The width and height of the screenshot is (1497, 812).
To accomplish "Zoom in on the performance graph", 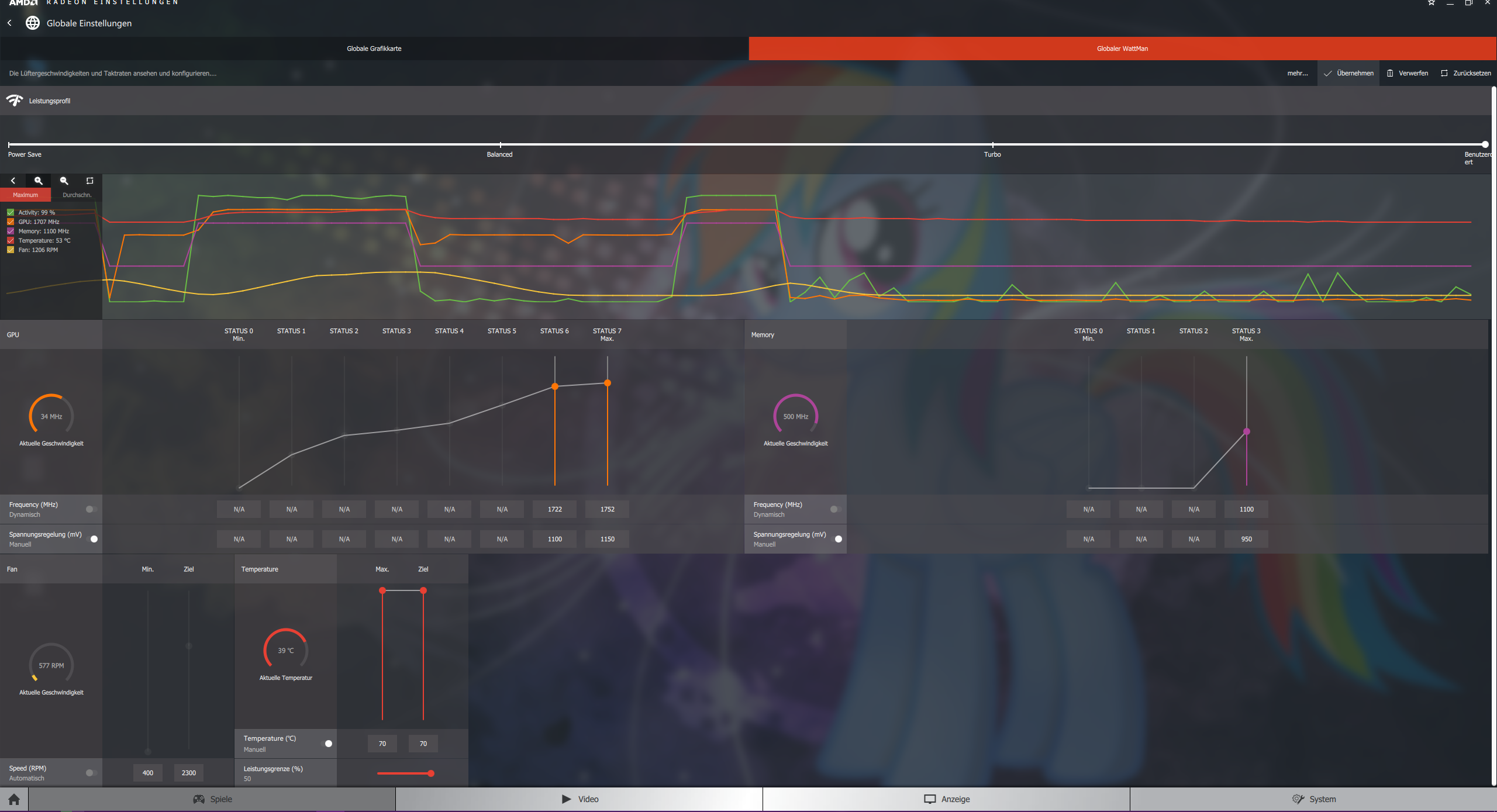I will [39, 181].
